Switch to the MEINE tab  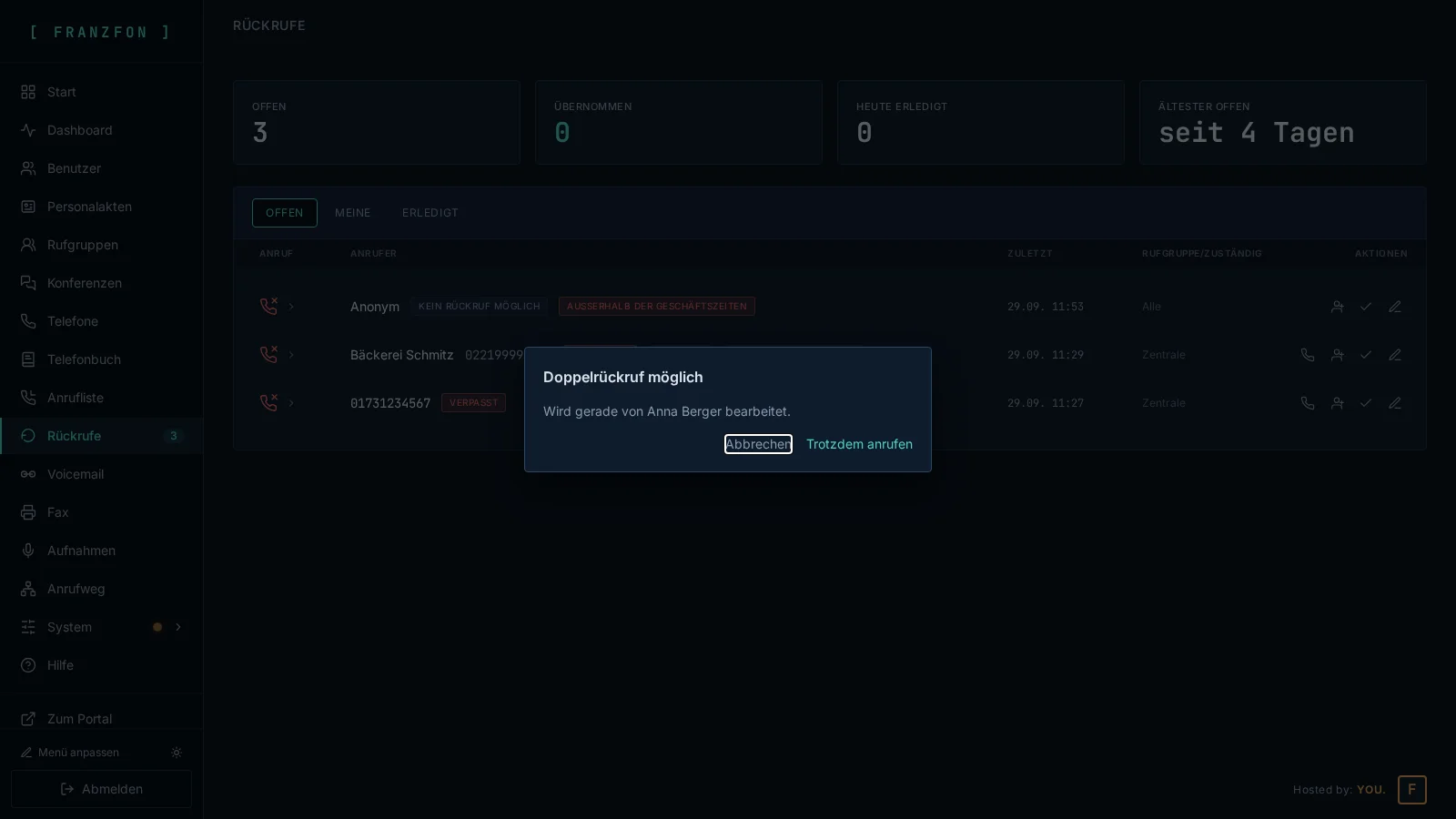coord(353,213)
